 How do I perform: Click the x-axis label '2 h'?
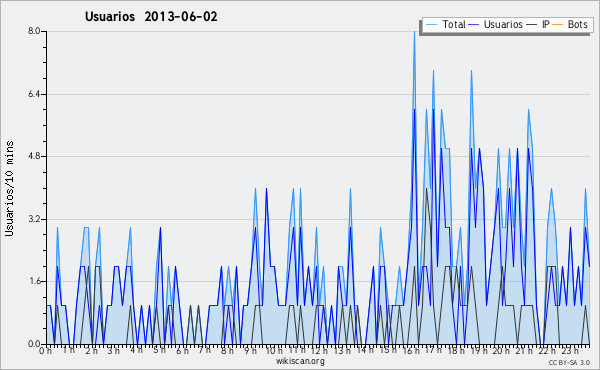pos(91,351)
